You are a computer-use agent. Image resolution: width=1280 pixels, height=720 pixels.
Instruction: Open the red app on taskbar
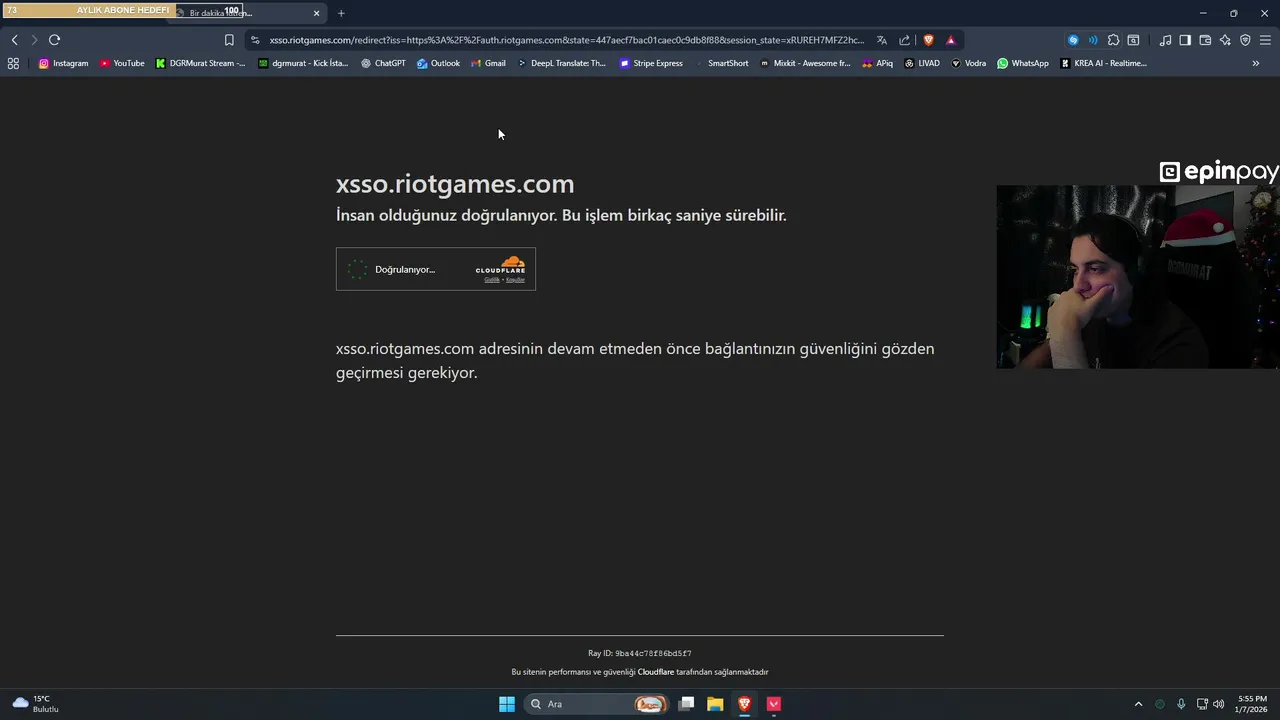(x=773, y=704)
